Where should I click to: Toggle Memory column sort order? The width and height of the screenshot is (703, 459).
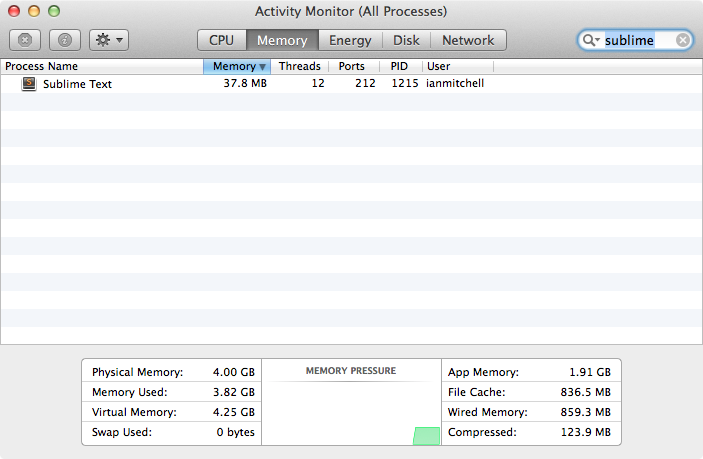pos(237,66)
